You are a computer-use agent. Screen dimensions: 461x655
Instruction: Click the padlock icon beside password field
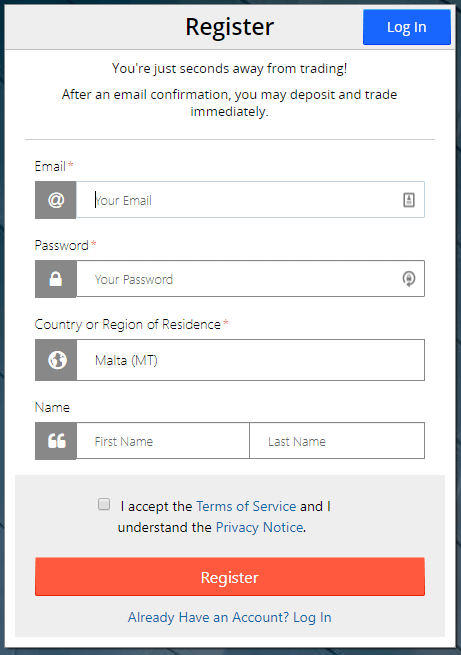pyautogui.click(x=56, y=279)
